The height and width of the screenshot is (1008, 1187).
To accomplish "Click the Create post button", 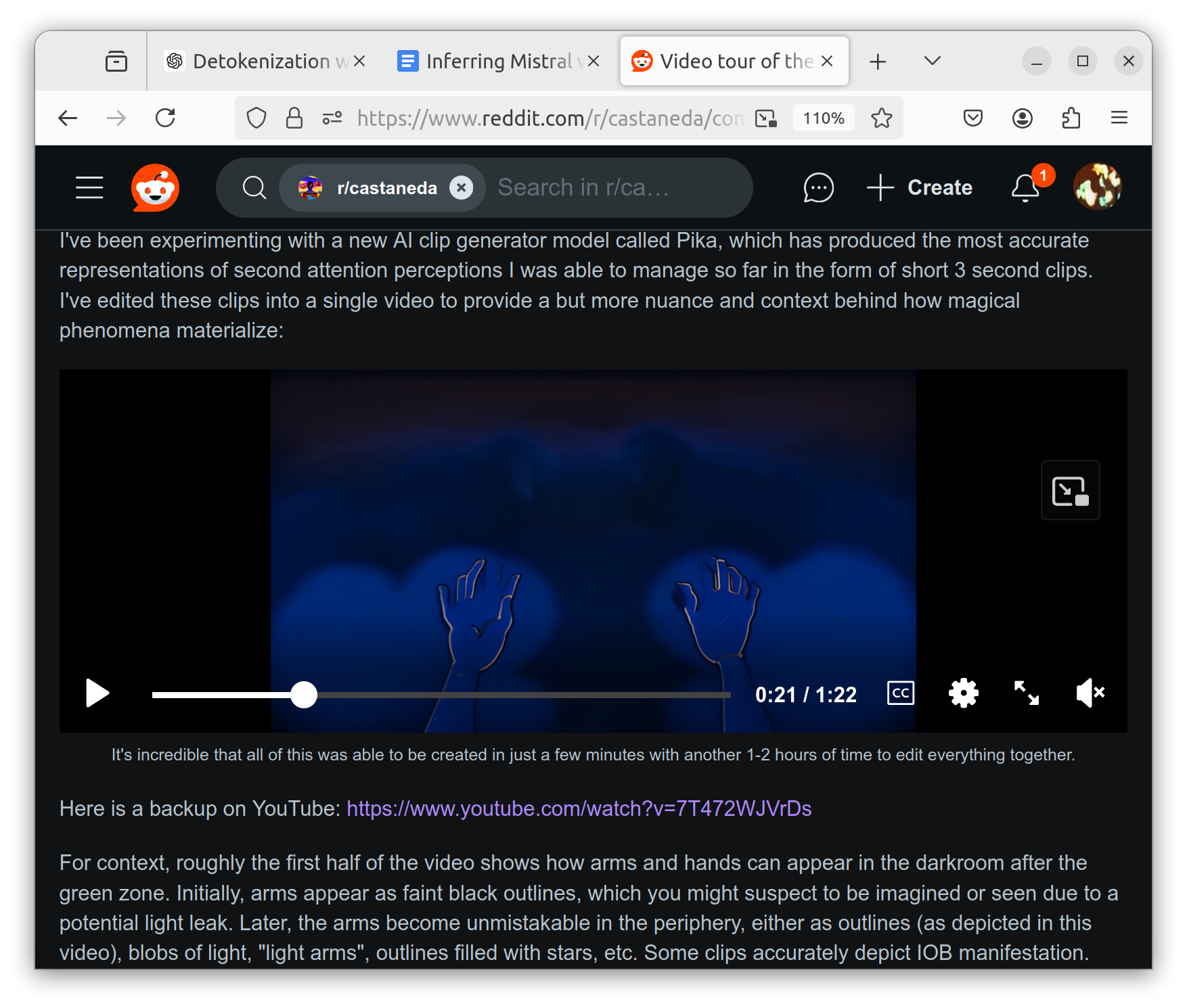I will (x=920, y=188).
